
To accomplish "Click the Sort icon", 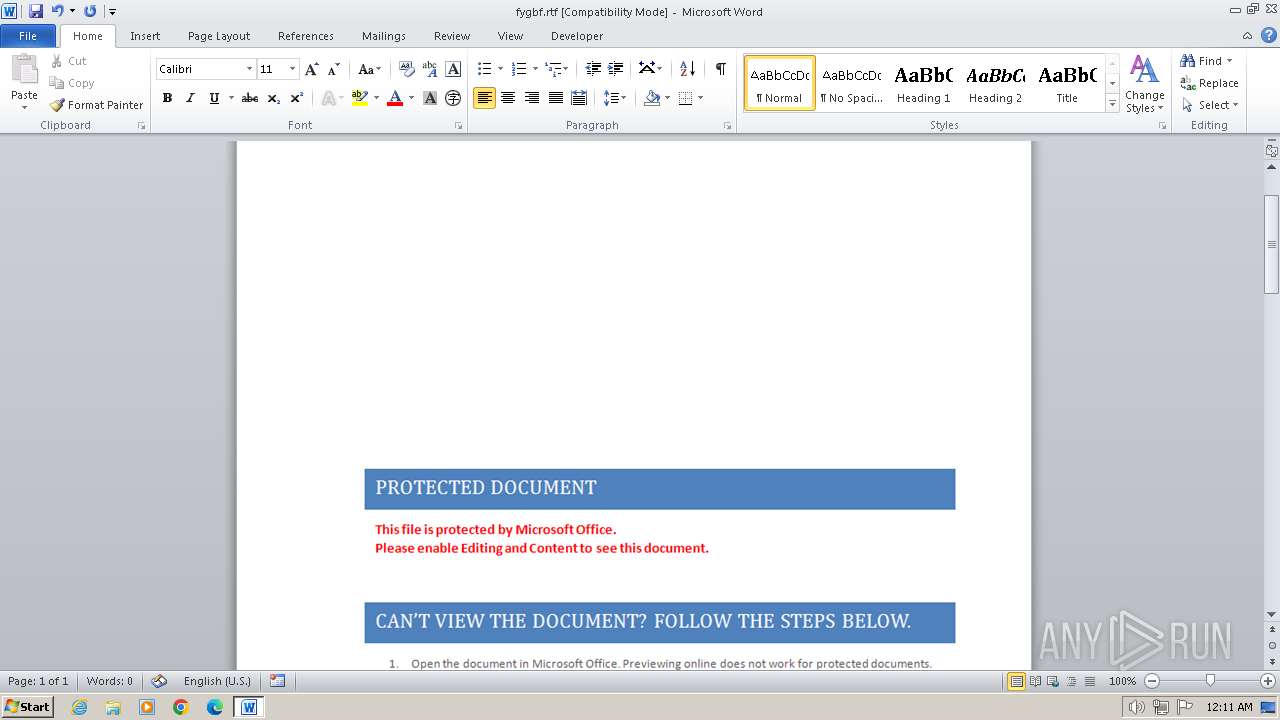I will click(687, 69).
